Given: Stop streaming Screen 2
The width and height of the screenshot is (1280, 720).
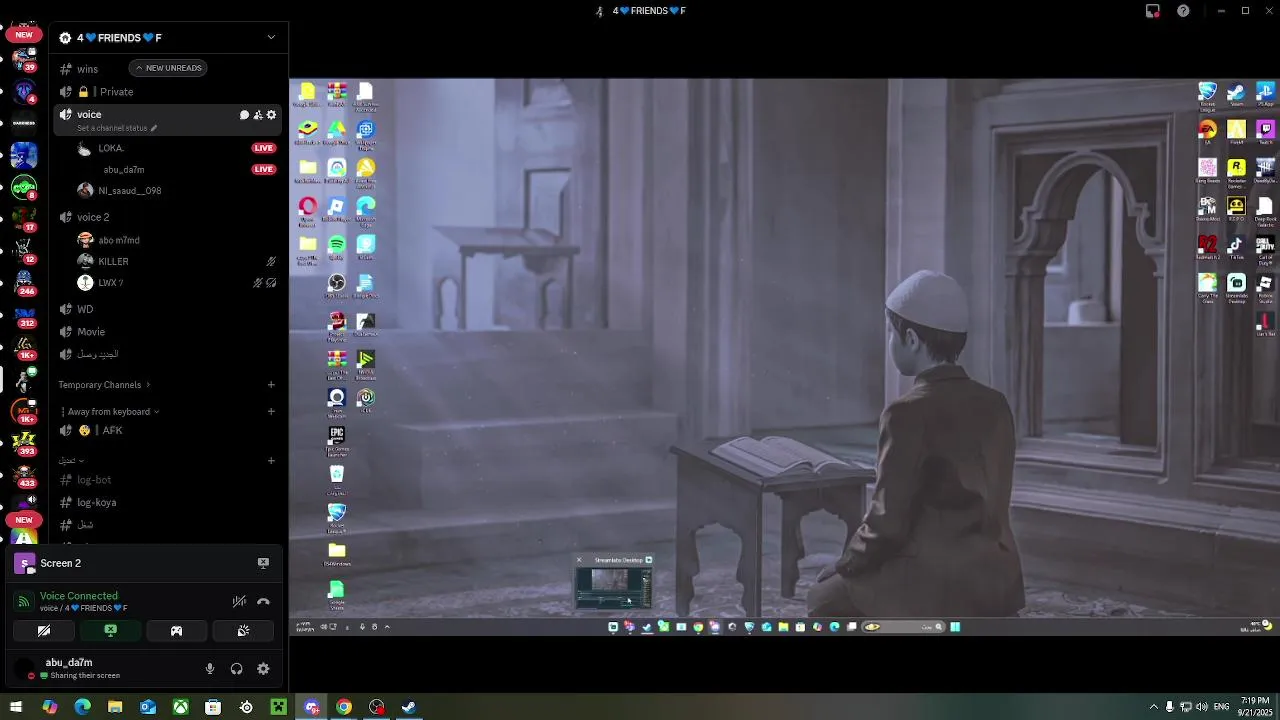Looking at the screenshot, I should click(263, 563).
